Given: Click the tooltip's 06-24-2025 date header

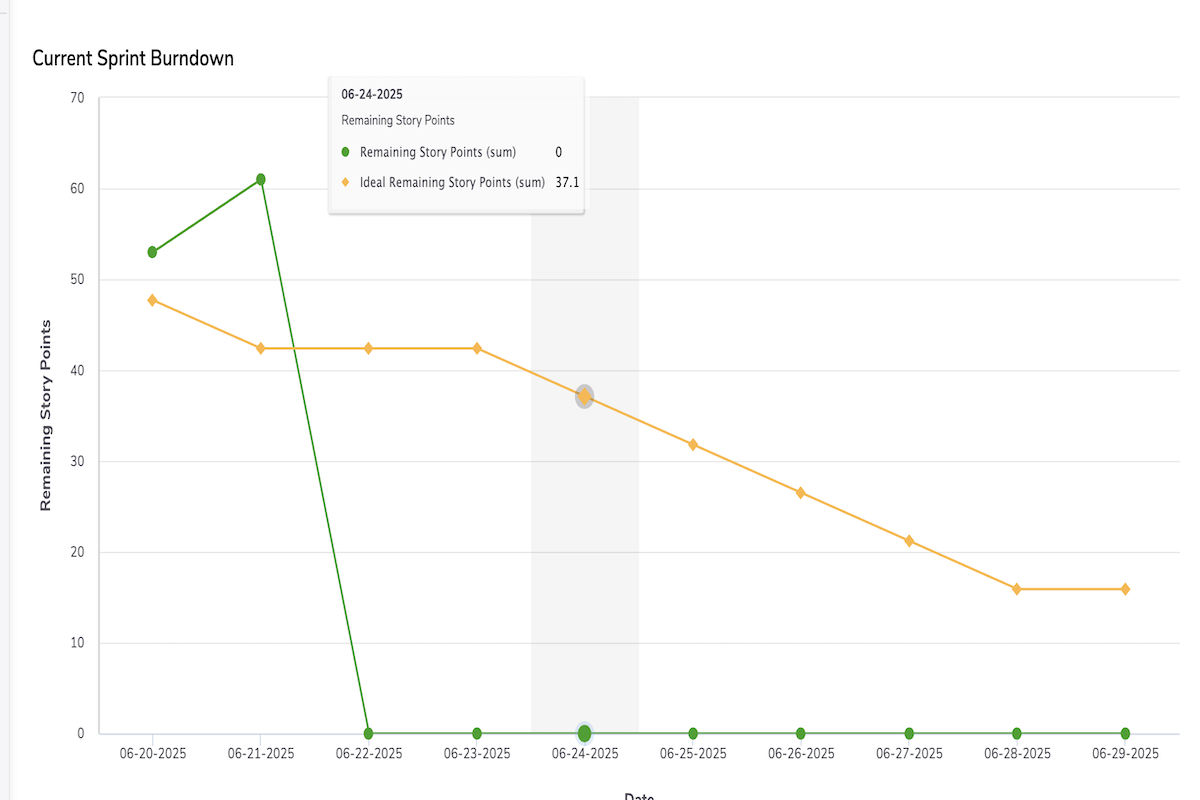Looking at the screenshot, I should pyautogui.click(x=372, y=95).
